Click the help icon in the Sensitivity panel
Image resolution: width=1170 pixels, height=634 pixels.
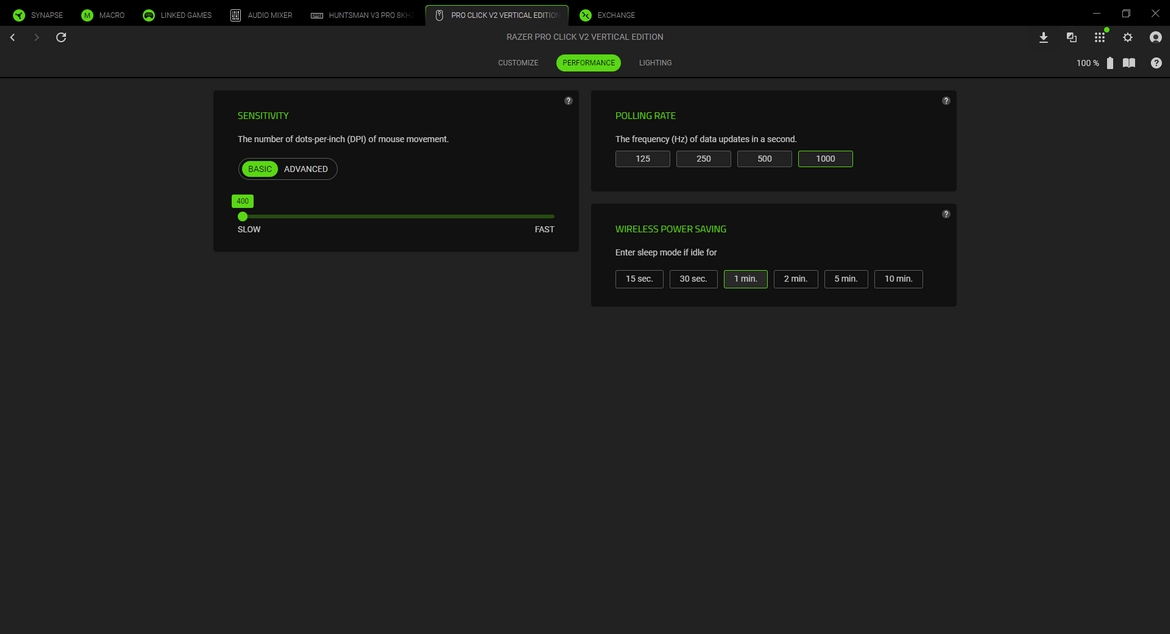(568, 101)
